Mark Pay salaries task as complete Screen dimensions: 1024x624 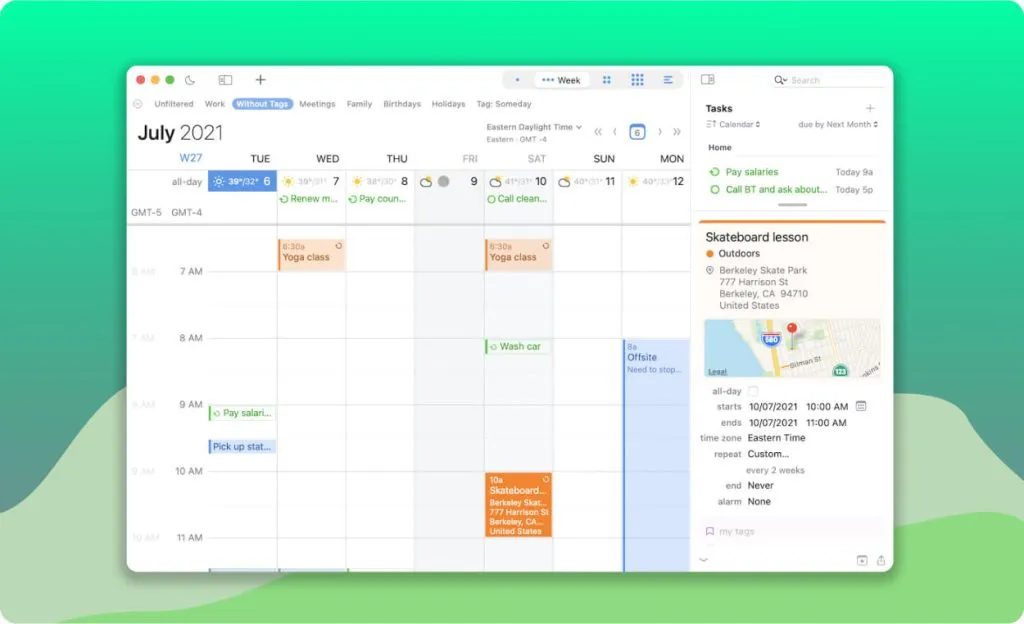pos(714,172)
